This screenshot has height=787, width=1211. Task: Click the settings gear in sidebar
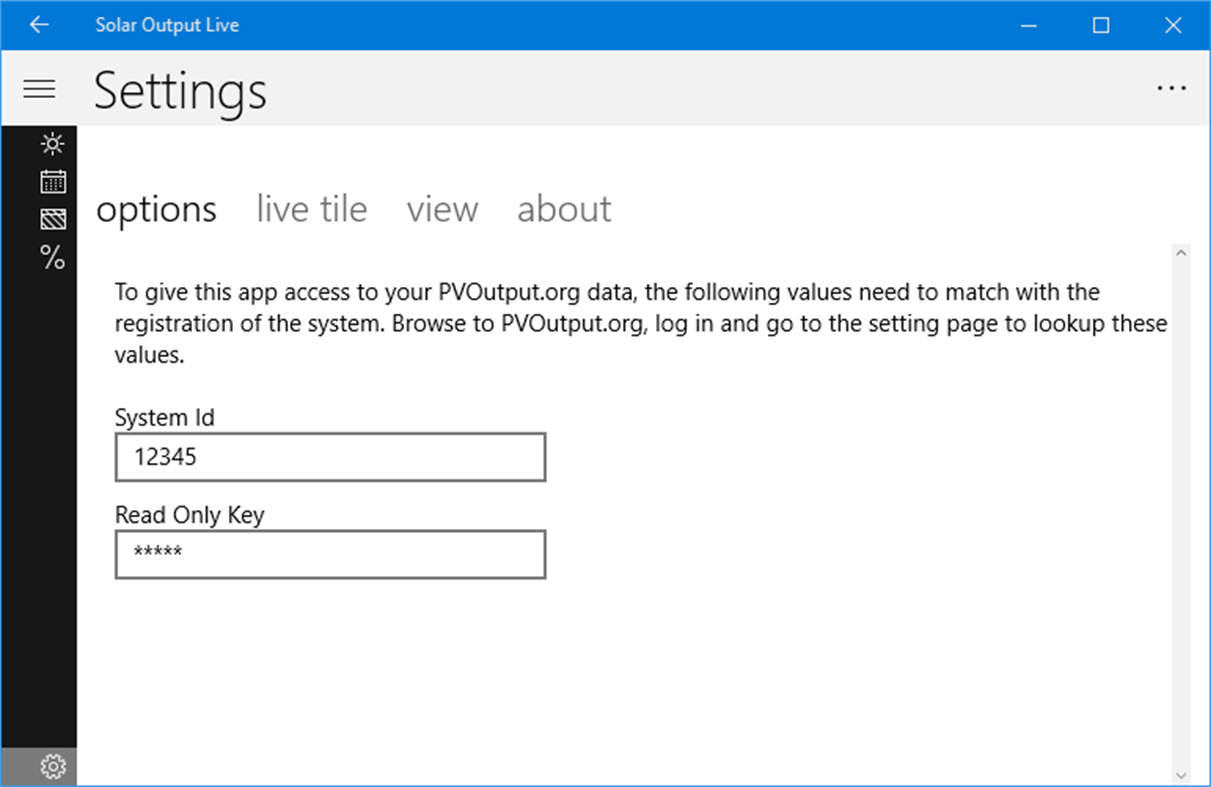pos(52,767)
